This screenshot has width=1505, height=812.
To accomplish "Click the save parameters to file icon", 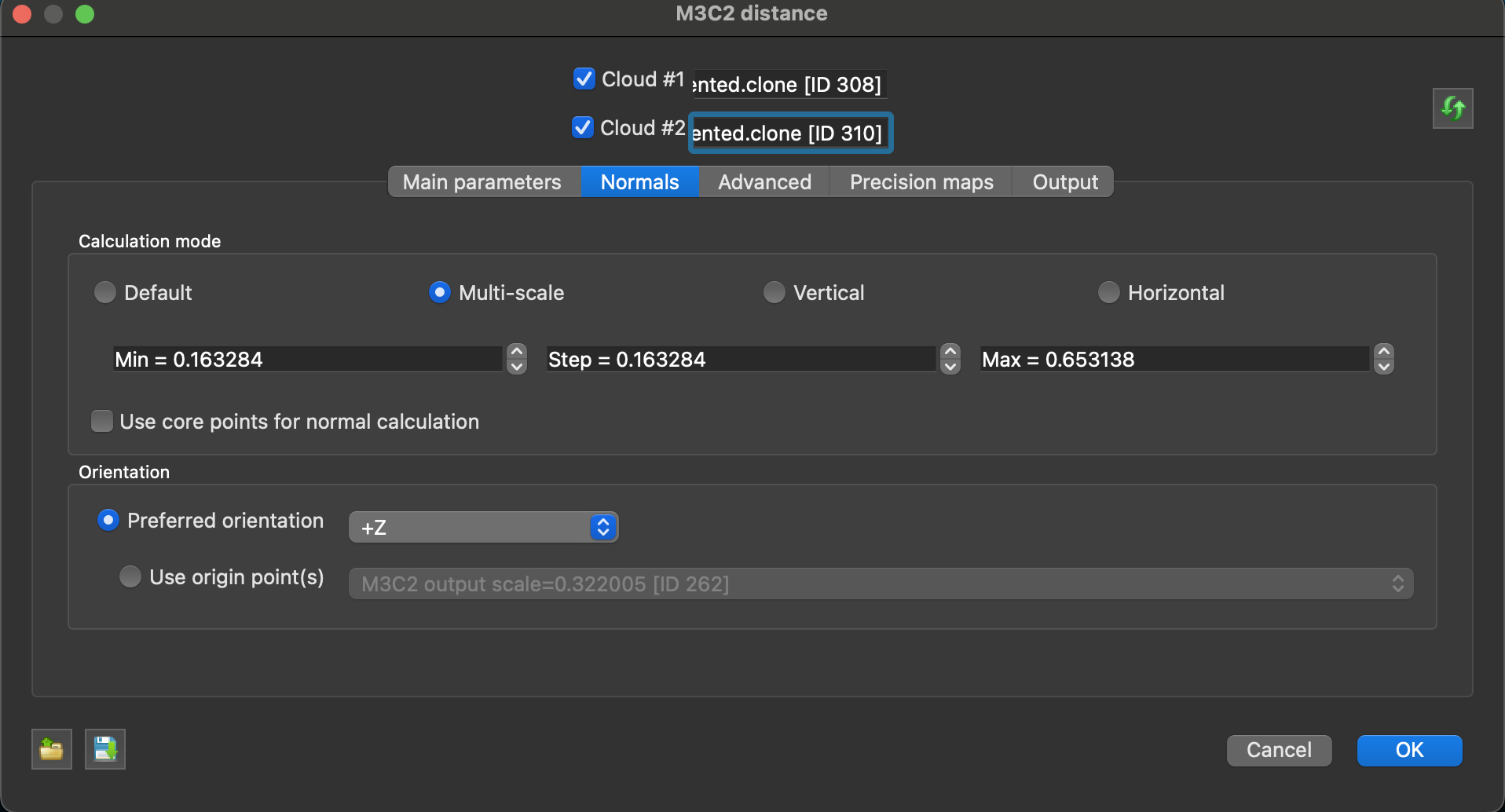I will 105,749.
